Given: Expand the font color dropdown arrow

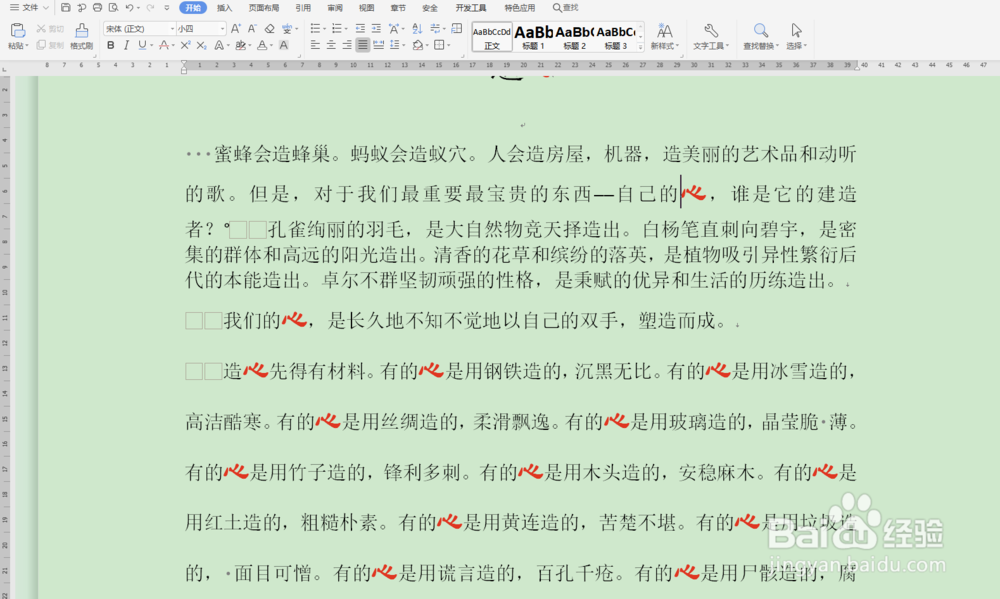Looking at the screenshot, I should point(272,46).
